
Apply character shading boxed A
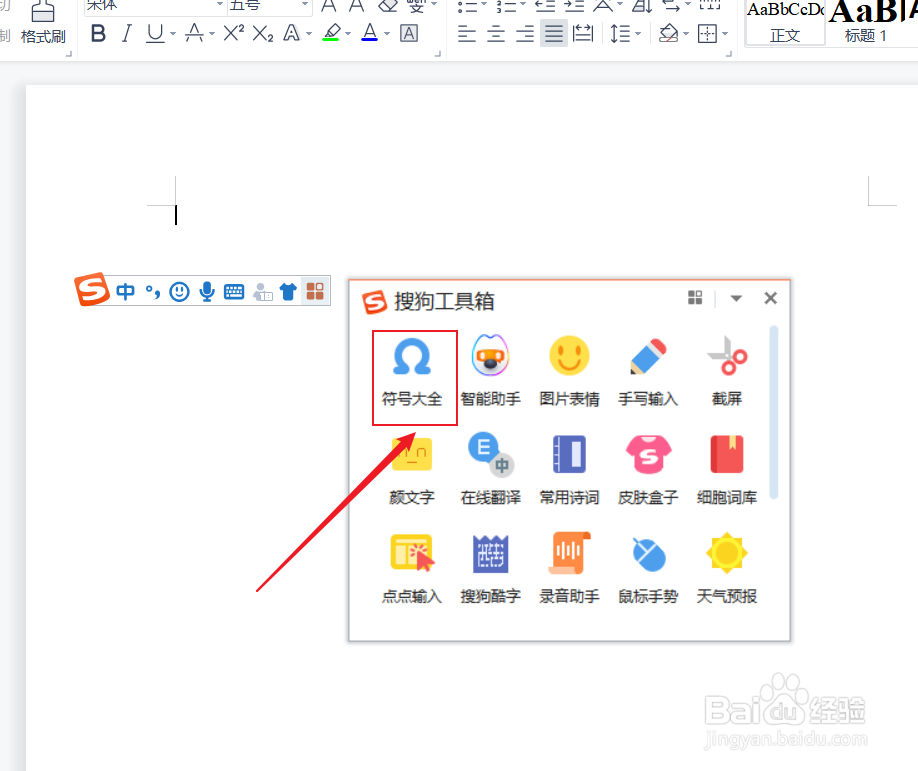(x=409, y=34)
